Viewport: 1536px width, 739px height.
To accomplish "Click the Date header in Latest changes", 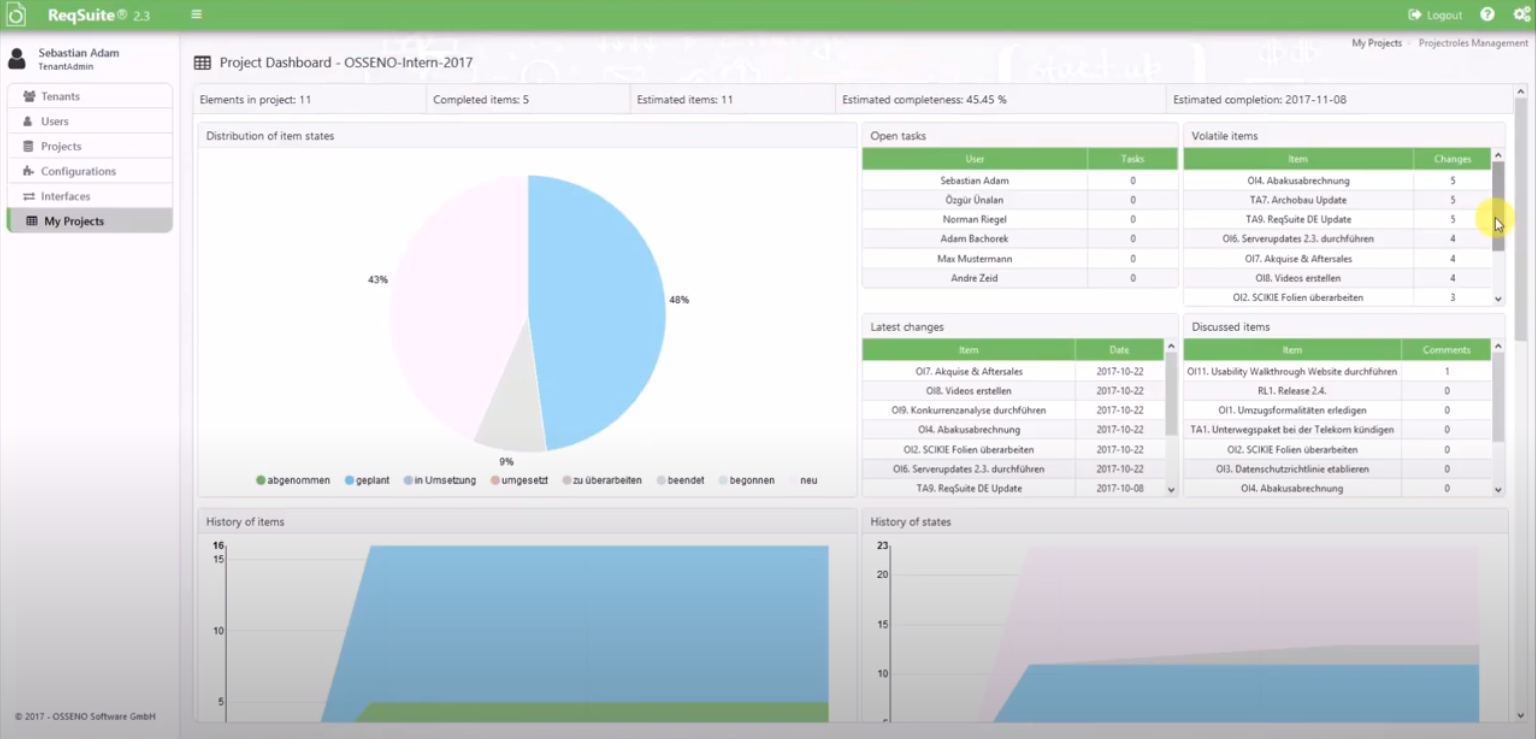I will coord(1119,350).
